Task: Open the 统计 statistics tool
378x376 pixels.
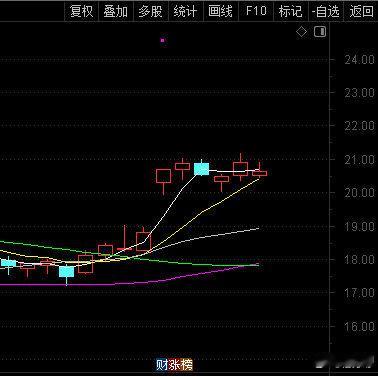Action: [x=185, y=11]
